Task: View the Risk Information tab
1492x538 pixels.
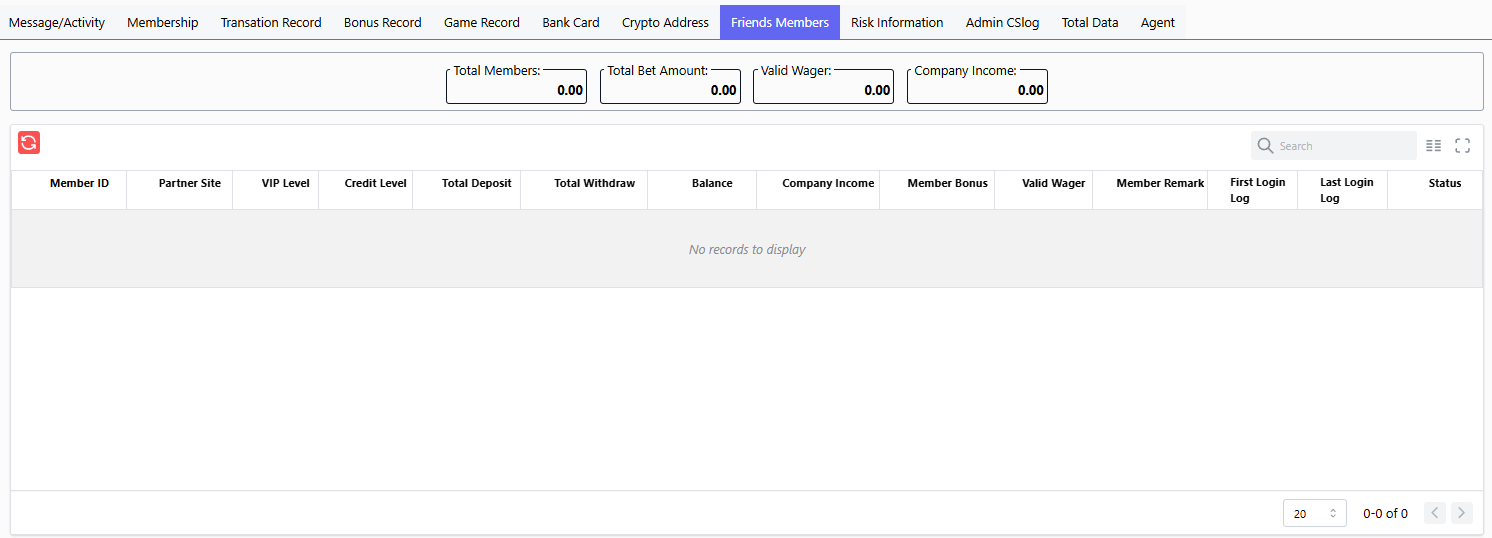Action: point(897,22)
